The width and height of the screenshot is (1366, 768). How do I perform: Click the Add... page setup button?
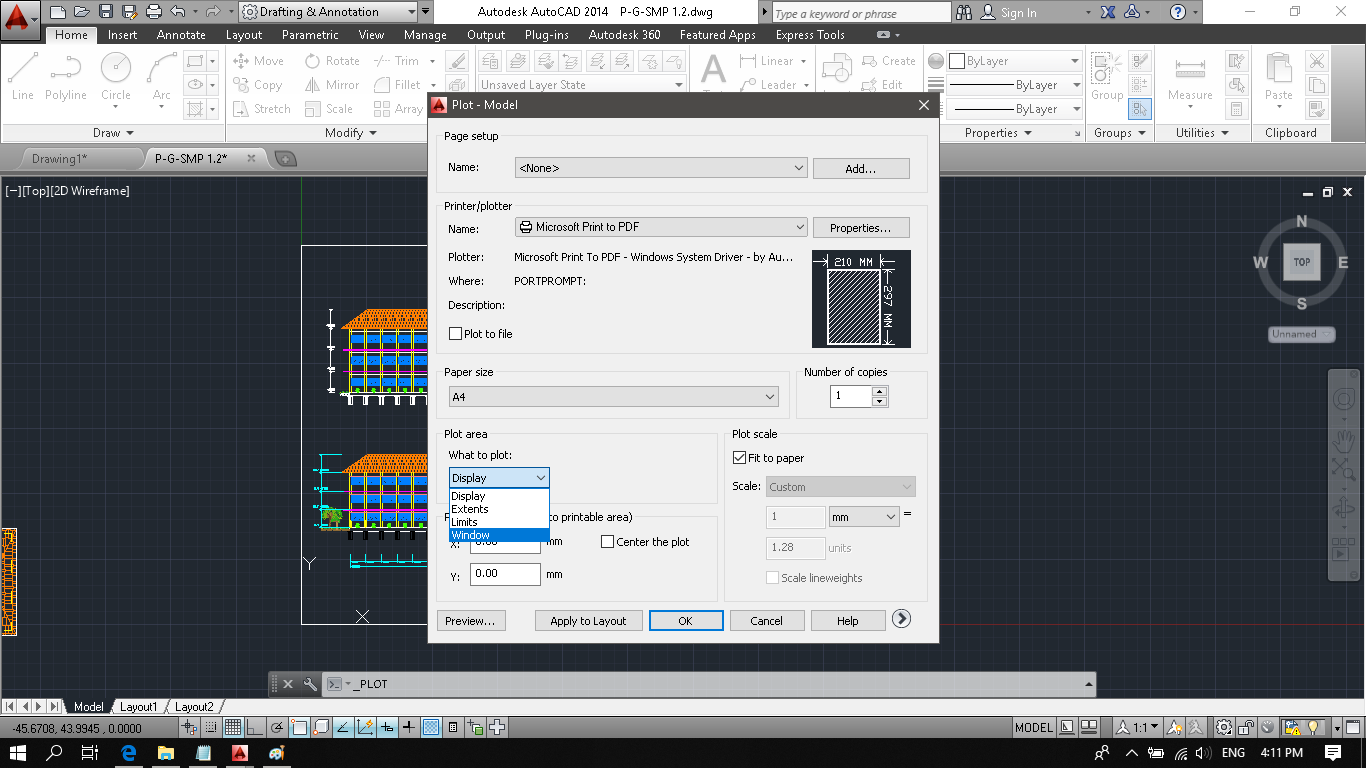click(861, 169)
